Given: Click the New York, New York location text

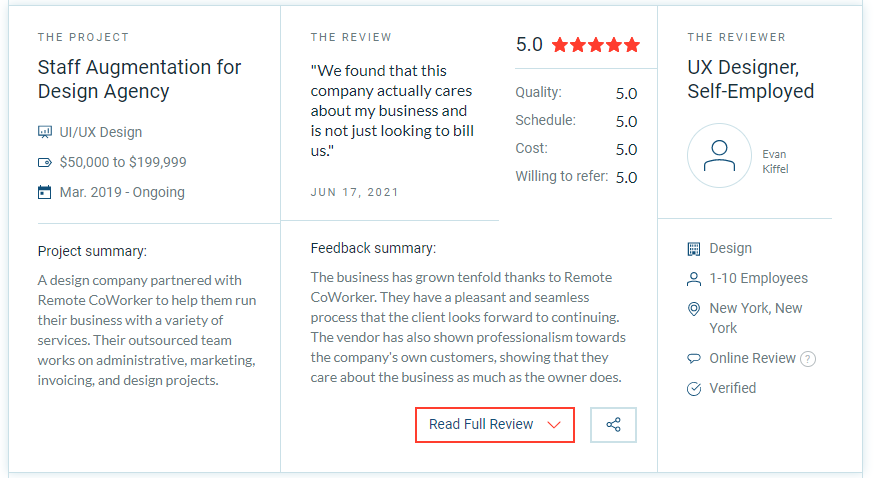Looking at the screenshot, I should [756, 318].
